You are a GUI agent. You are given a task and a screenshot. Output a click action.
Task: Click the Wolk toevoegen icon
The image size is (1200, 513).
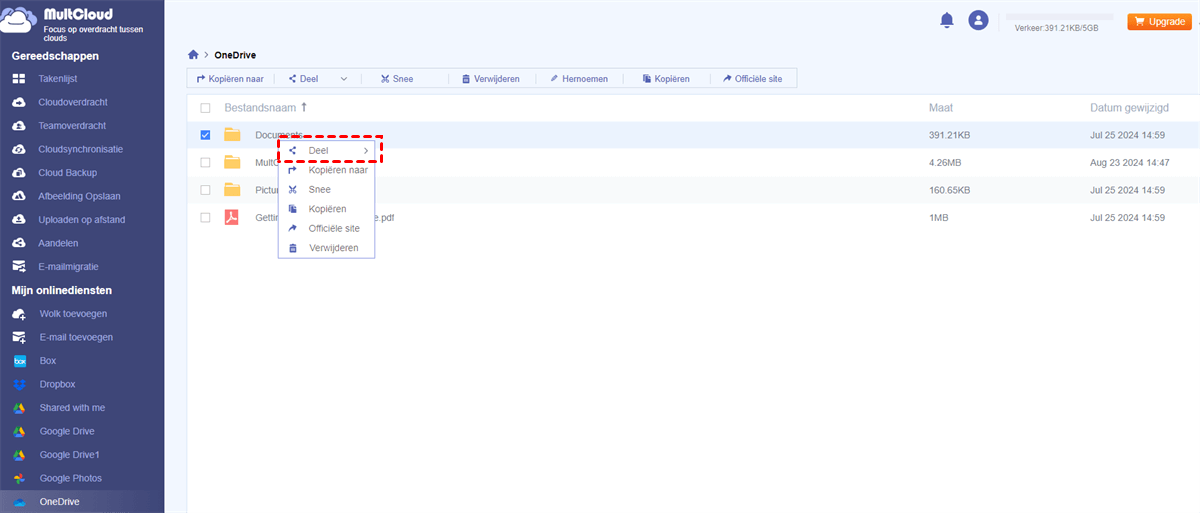click(x=19, y=314)
